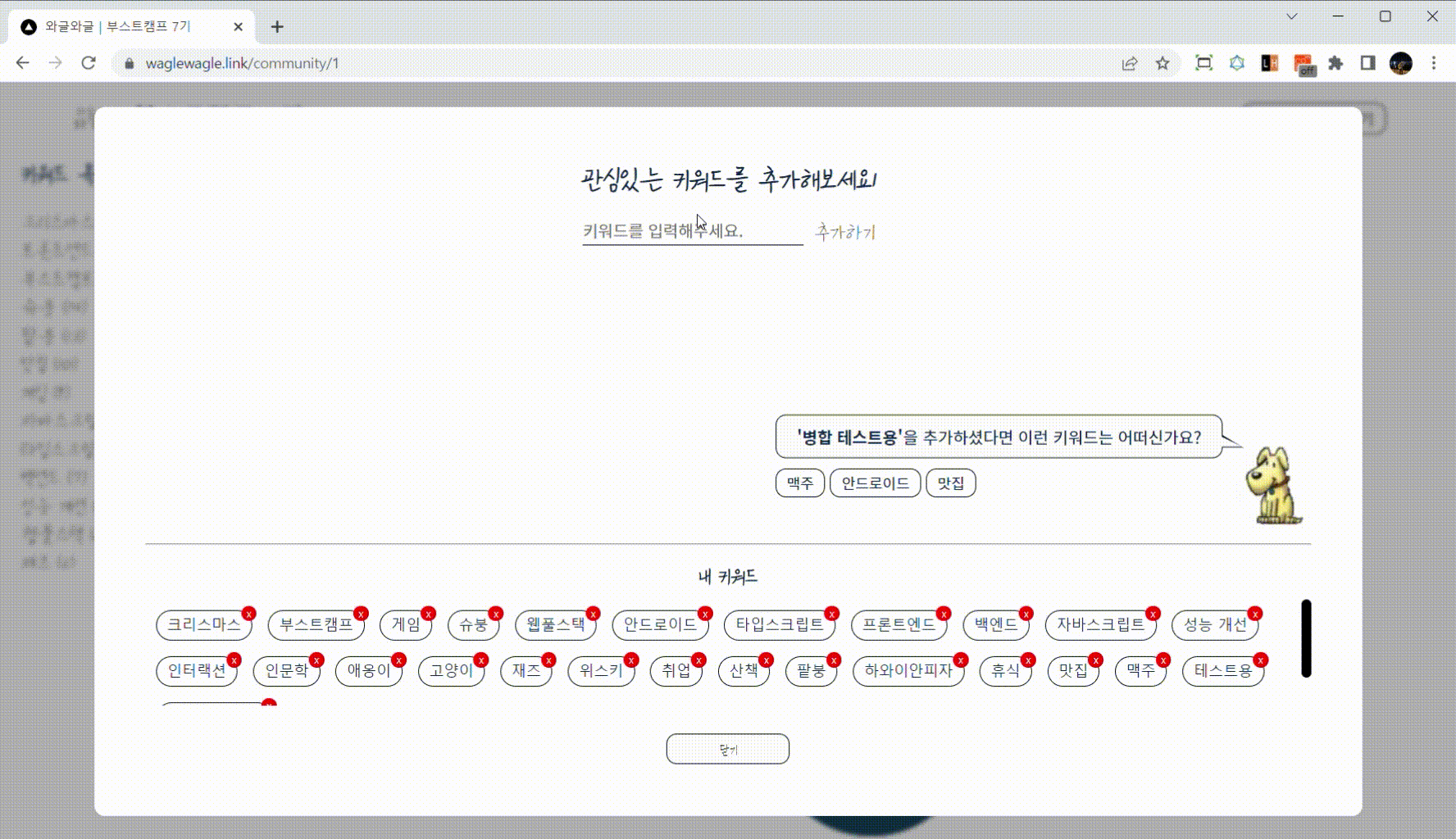1456x839 pixels.
Task: Delete the 산책 keyword via its red x
Action: click(x=766, y=660)
